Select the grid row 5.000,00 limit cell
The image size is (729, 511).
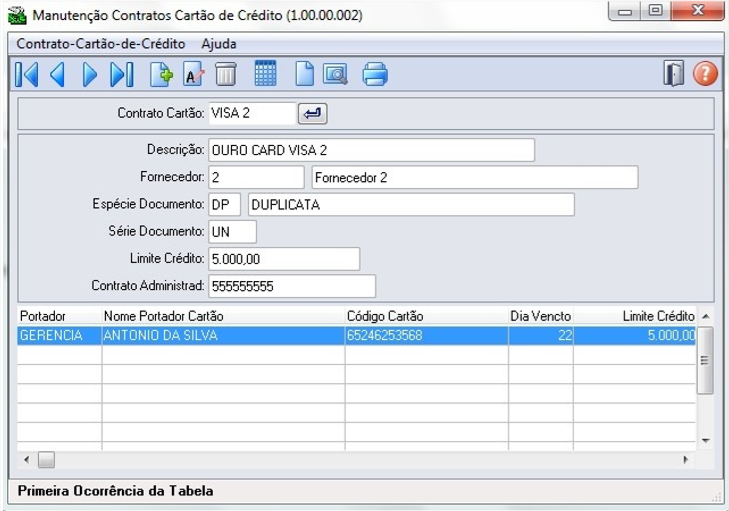(635, 336)
